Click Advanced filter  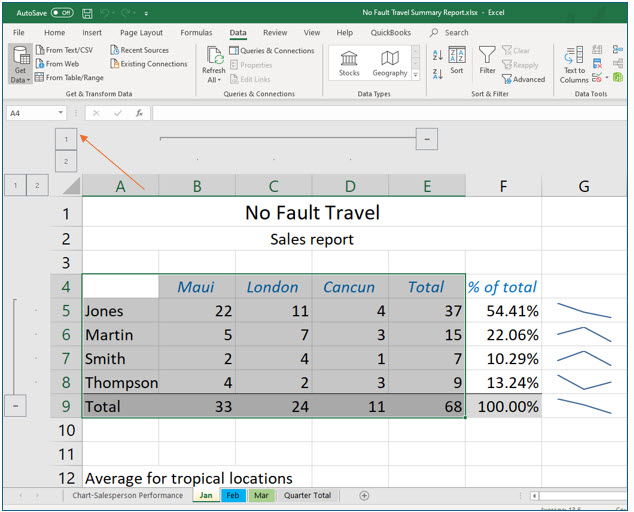[524, 79]
